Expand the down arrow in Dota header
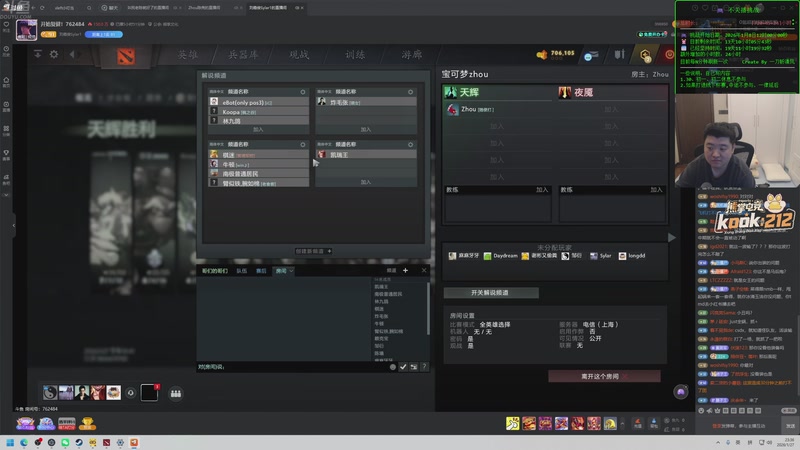 [x=38, y=54]
